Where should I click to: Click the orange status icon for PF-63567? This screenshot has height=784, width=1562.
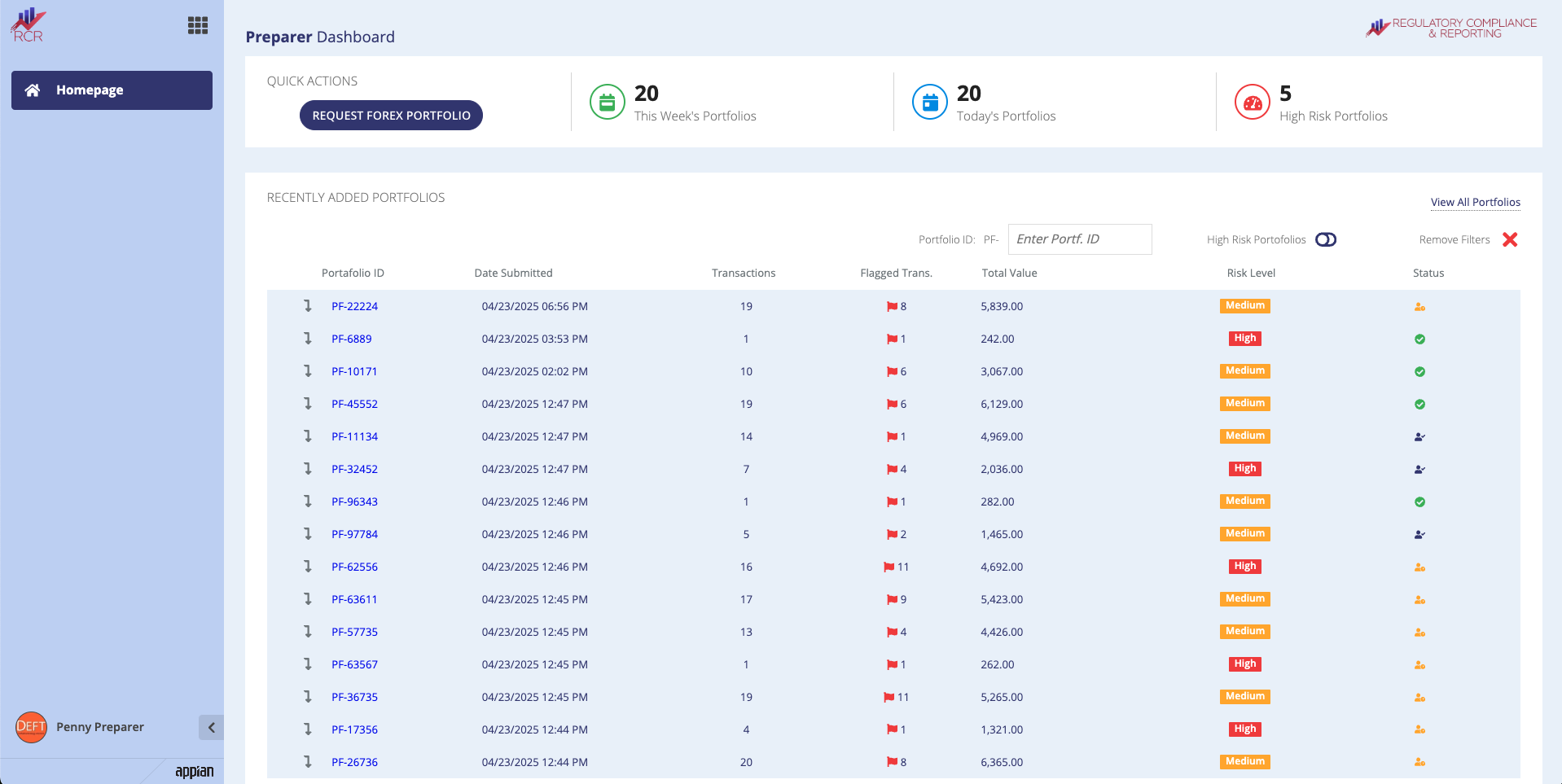[1419, 665]
